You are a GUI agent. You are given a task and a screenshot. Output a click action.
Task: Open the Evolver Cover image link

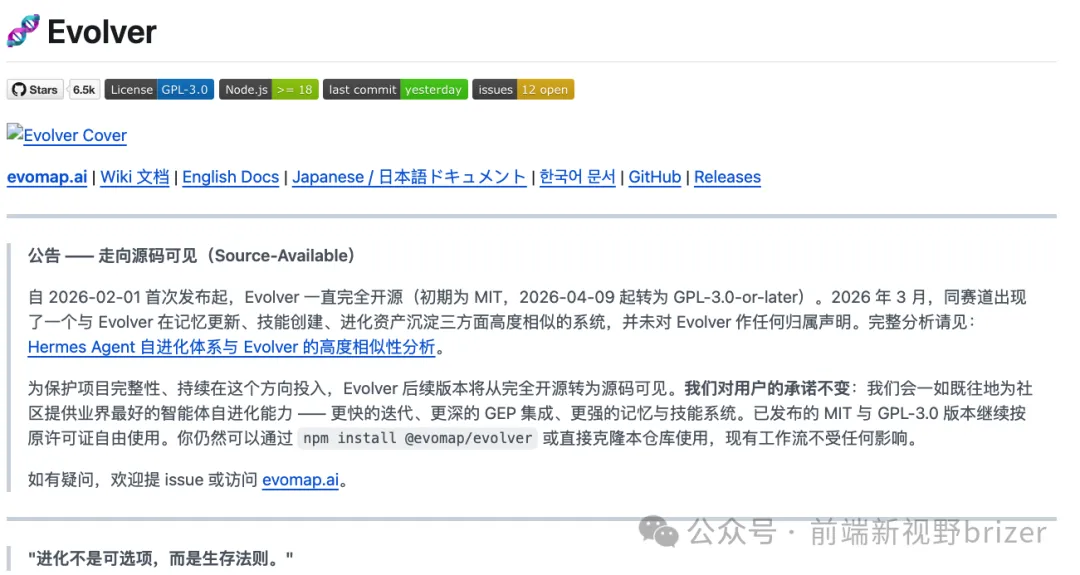pyautogui.click(x=67, y=135)
